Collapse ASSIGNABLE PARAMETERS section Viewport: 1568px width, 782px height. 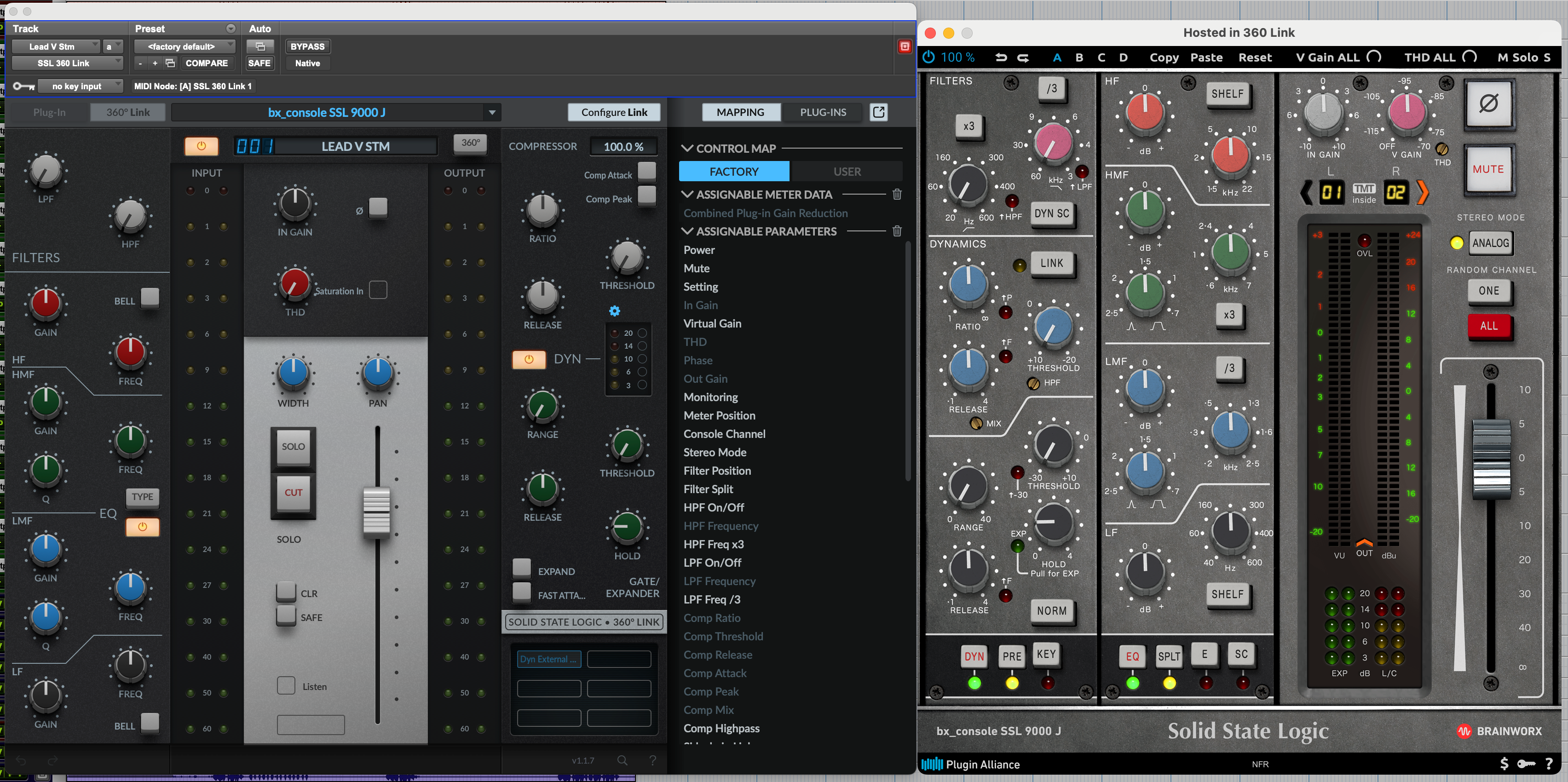pyautogui.click(x=687, y=231)
